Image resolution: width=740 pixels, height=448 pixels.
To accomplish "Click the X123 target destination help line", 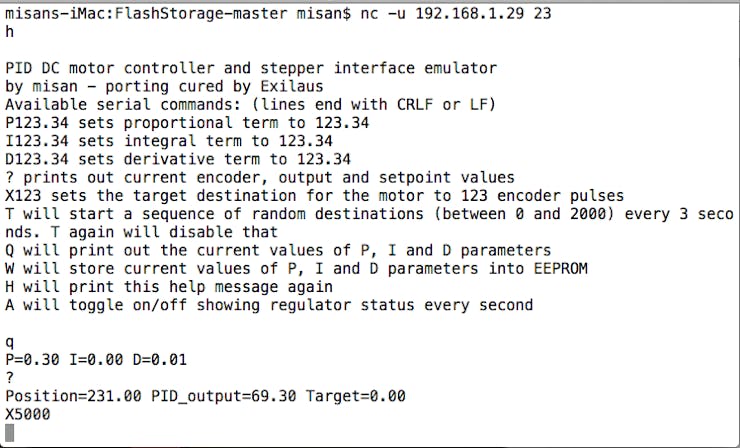I will click(314, 195).
